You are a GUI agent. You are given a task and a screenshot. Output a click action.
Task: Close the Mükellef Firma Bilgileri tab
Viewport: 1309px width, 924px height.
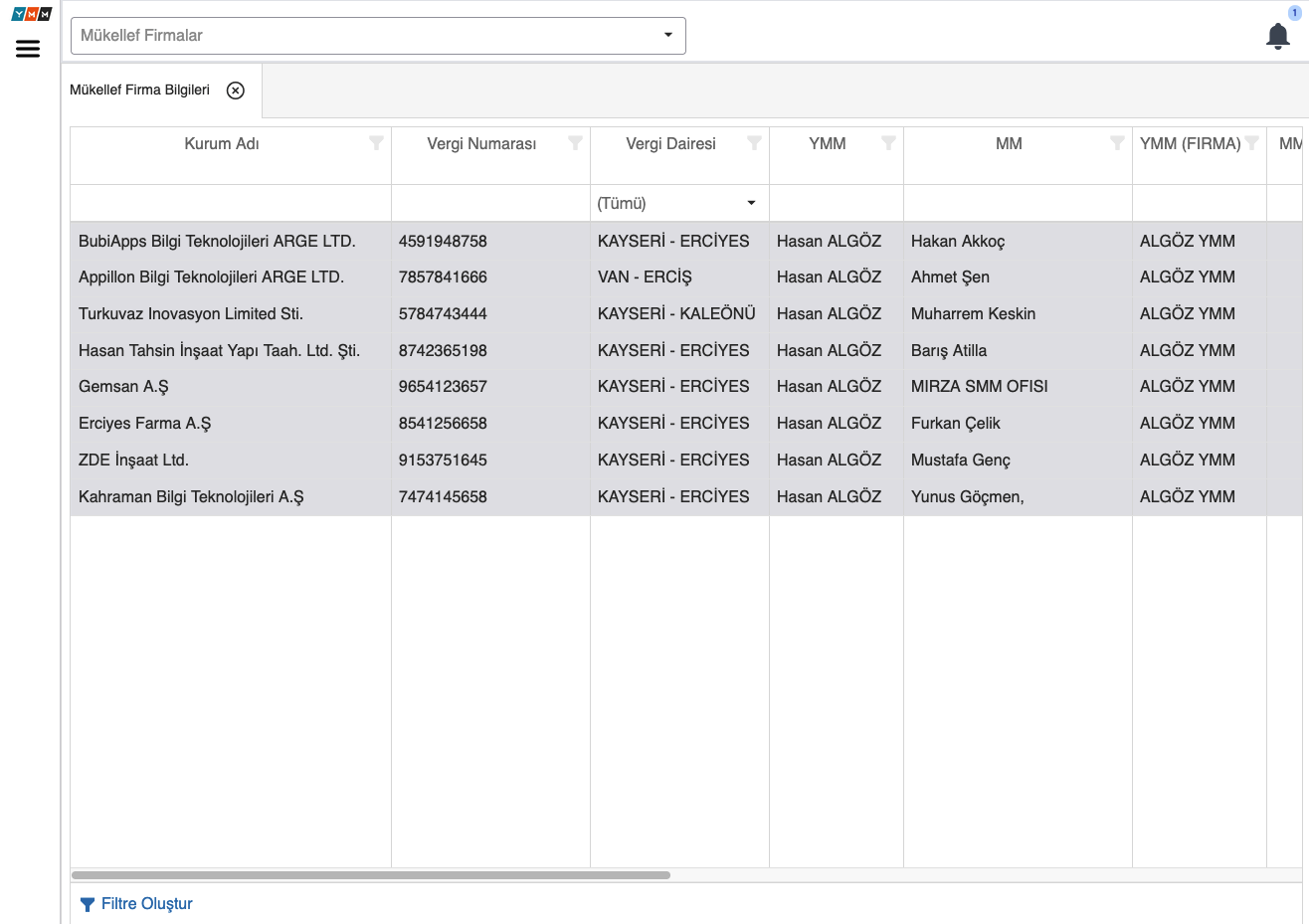coord(236,91)
